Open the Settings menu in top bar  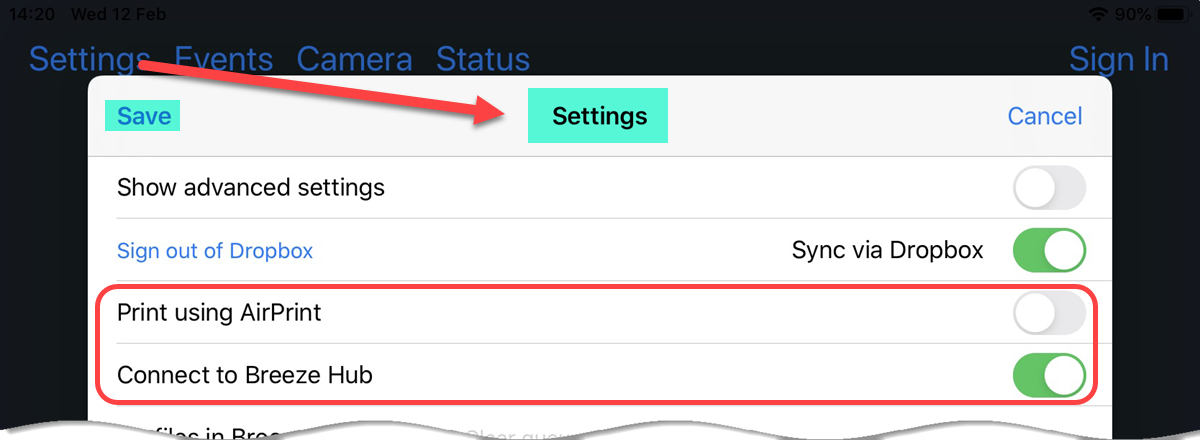[89, 59]
